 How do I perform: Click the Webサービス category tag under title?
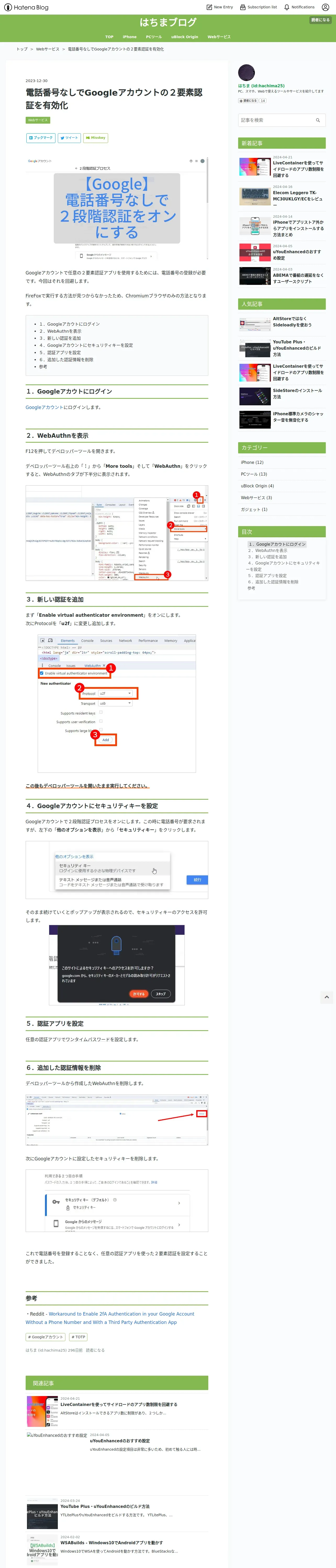[x=38, y=120]
